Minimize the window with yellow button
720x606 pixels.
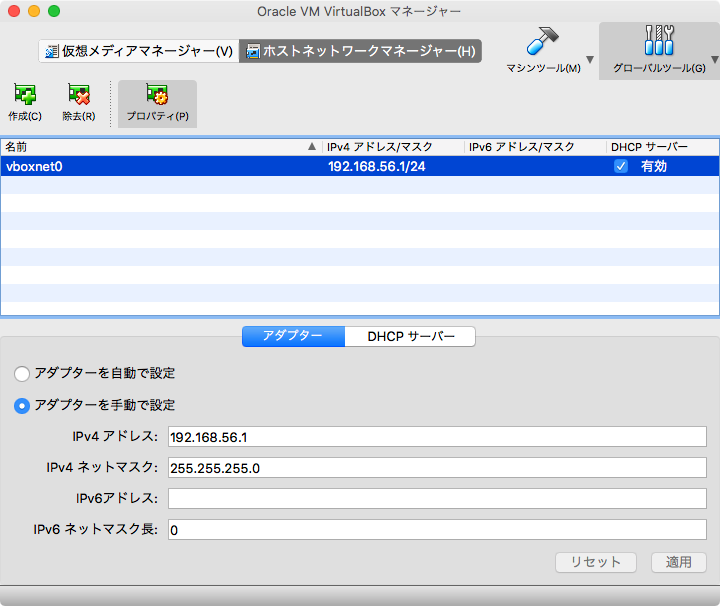tap(34, 11)
